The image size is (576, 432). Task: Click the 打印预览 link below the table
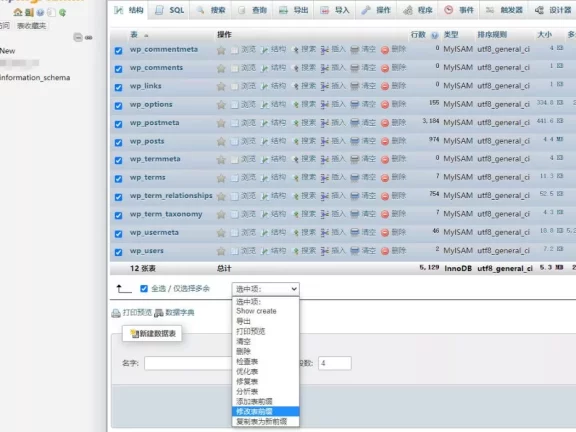[x=137, y=313]
